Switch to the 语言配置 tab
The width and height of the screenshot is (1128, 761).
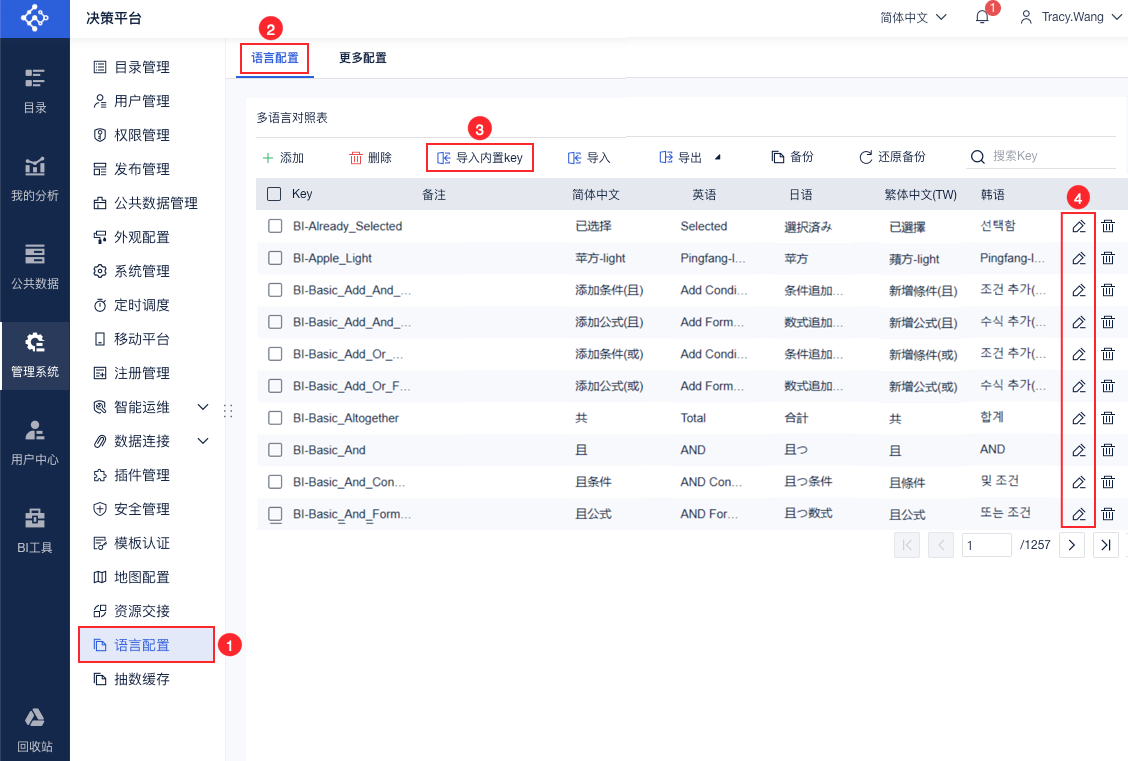click(275, 58)
